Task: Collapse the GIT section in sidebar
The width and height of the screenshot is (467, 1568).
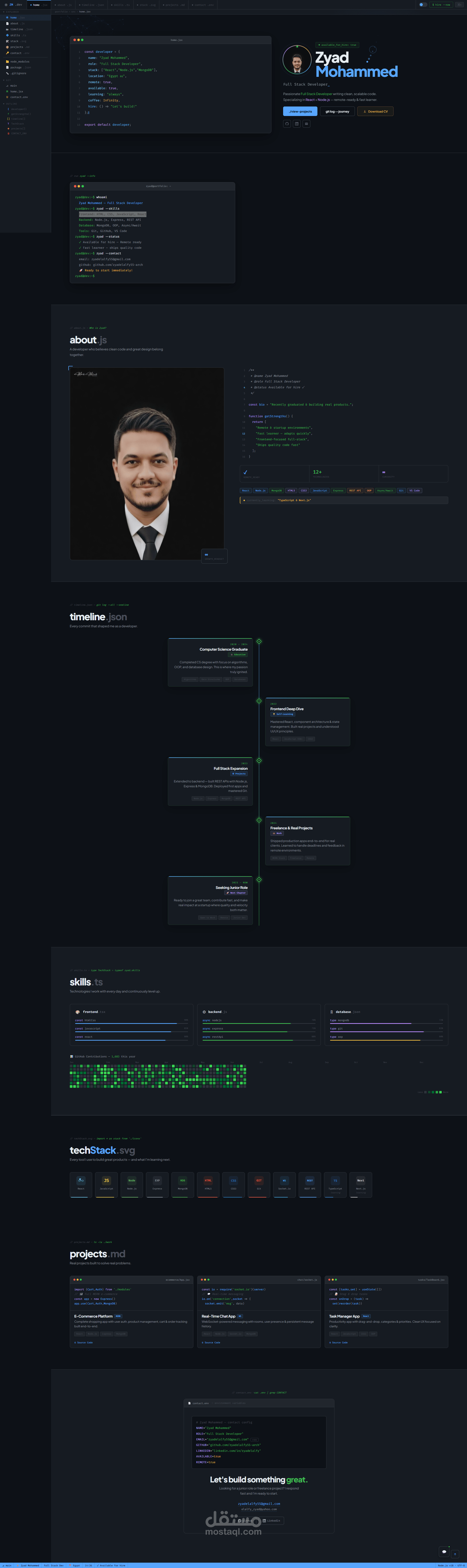Action: click(x=7, y=80)
